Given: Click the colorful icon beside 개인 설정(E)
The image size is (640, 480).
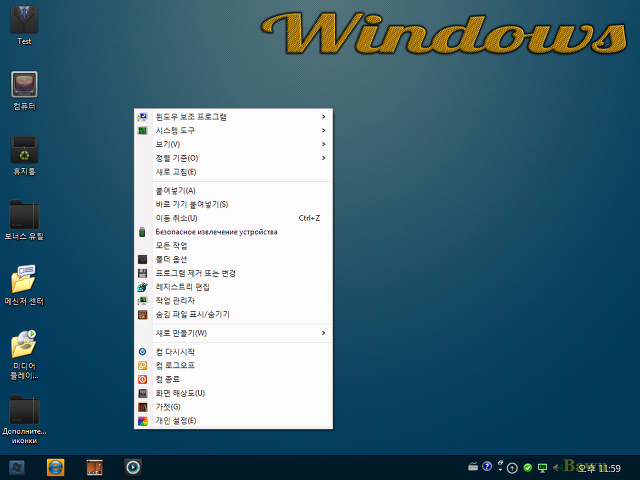Looking at the screenshot, I should pos(142,421).
